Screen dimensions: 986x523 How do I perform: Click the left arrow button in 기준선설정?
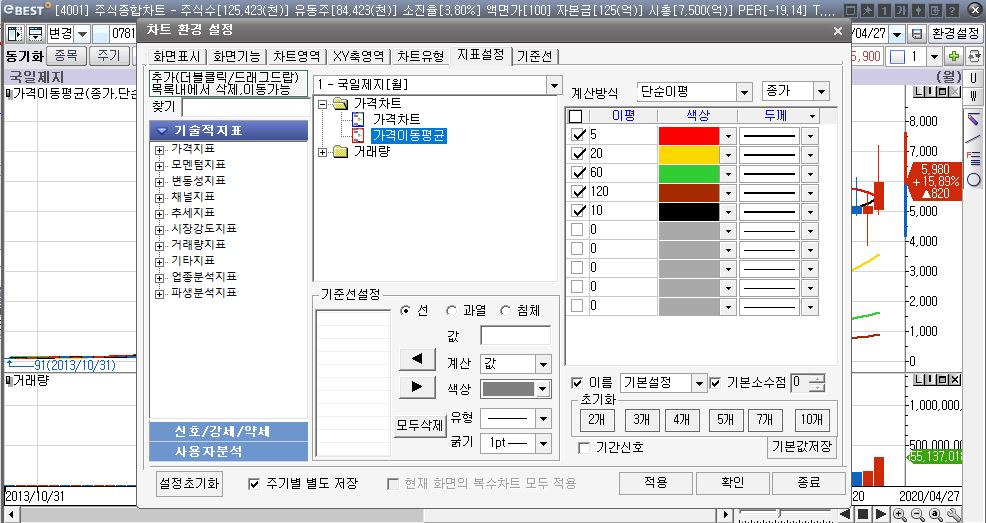tap(417, 359)
